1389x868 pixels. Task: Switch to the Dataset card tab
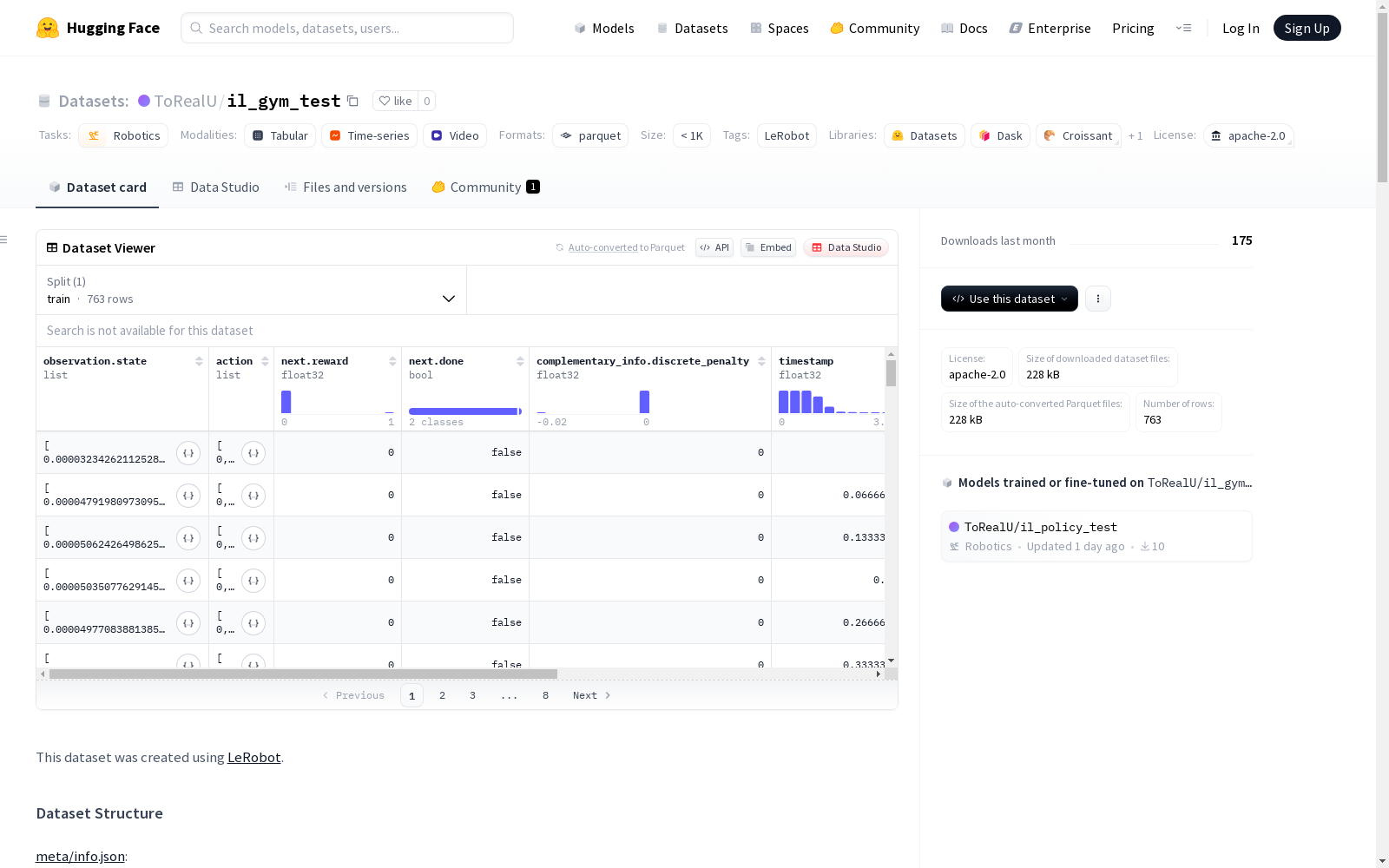click(x=97, y=187)
